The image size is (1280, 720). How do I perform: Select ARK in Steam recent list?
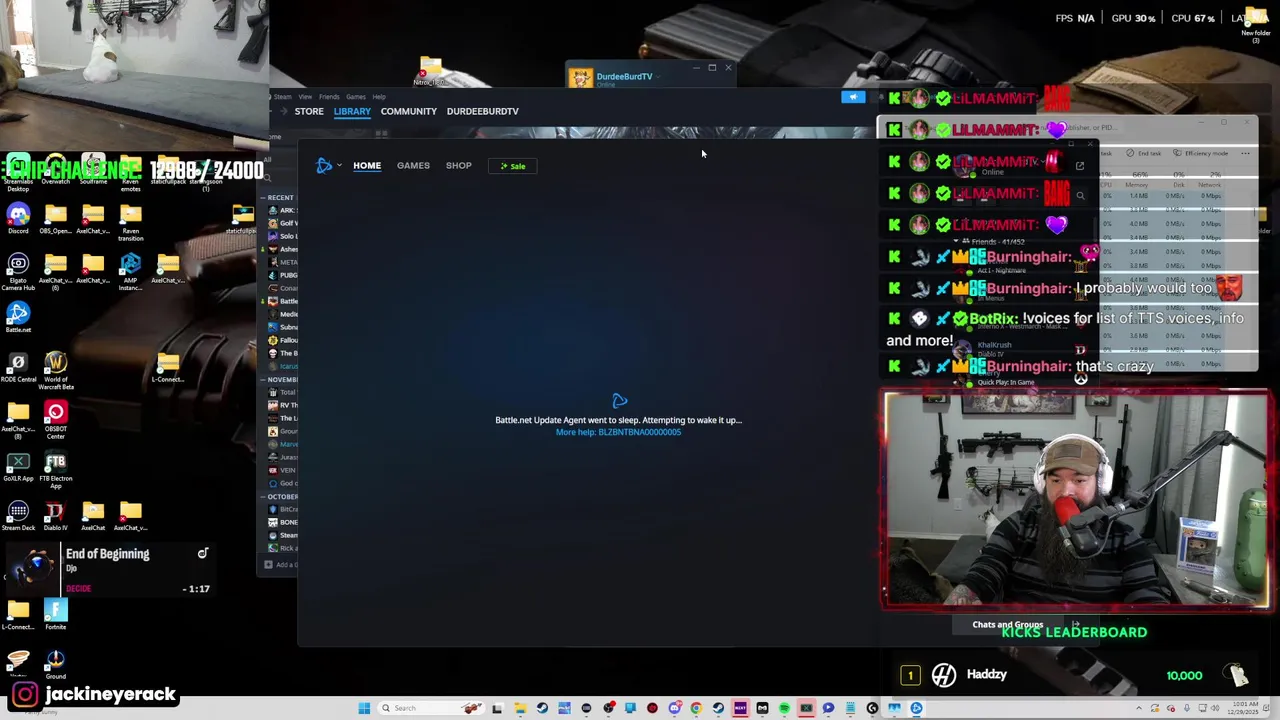click(282, 211)
